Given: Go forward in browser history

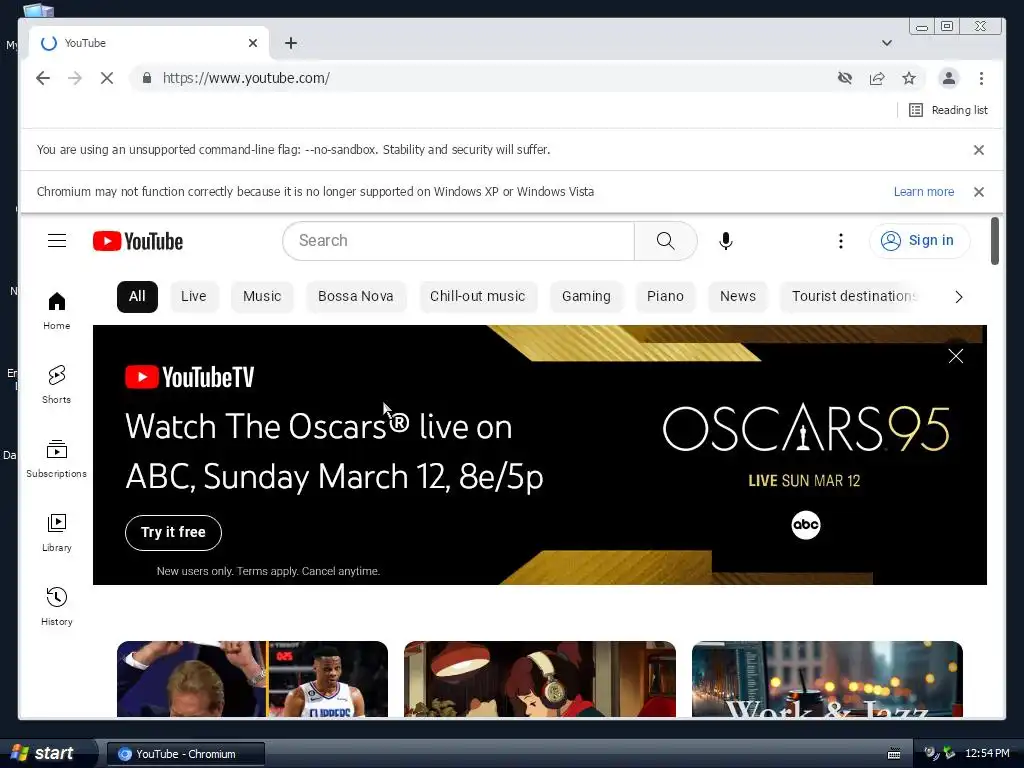Looking at the screenshot, I should pyautogui.click(x=75, y=78).
